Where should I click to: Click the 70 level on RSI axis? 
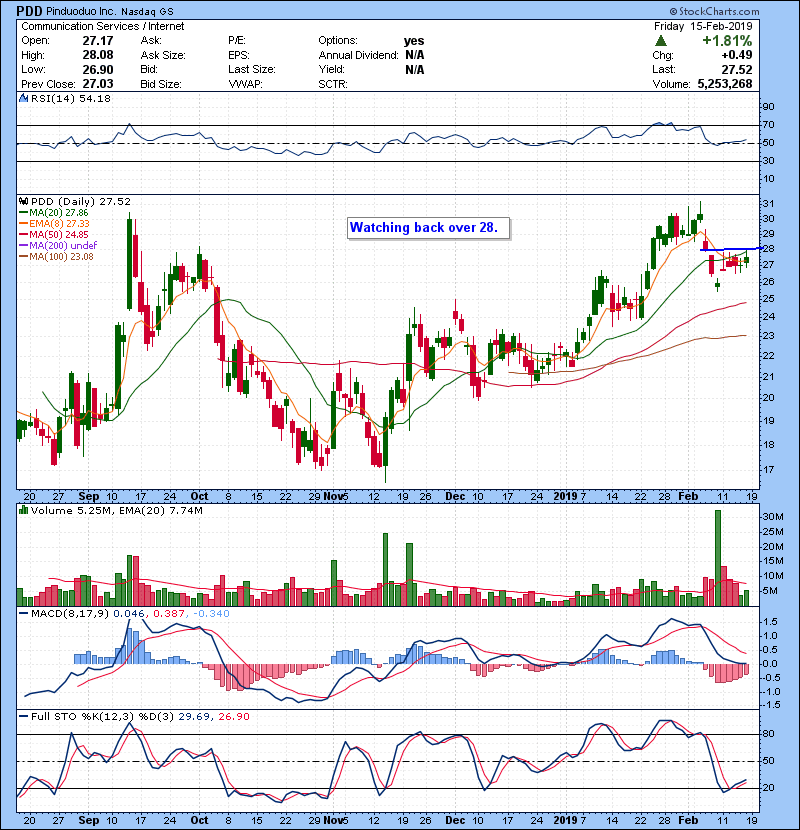click(768, 125)
